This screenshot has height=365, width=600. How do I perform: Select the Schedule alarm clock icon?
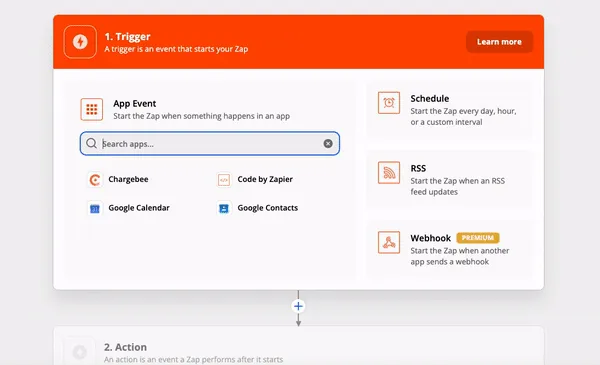[389, 103]
